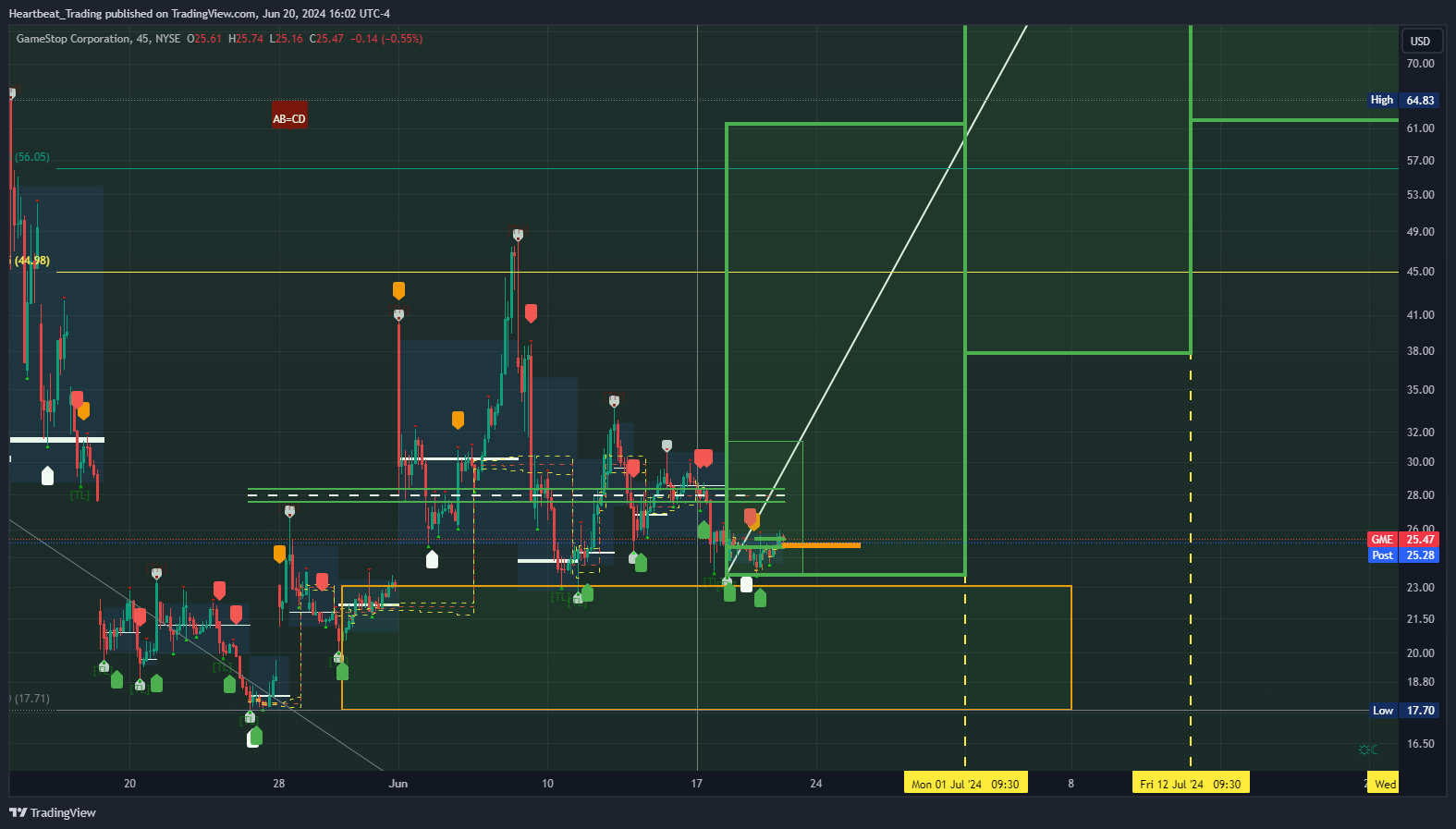Viewport: 1456px width, 829px height.
Task: Click the Jun label on time axis
Action: point(398,784)
